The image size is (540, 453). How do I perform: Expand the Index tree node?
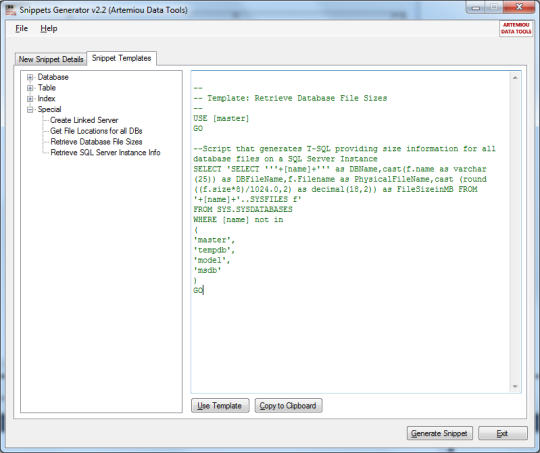click(30, 99)
